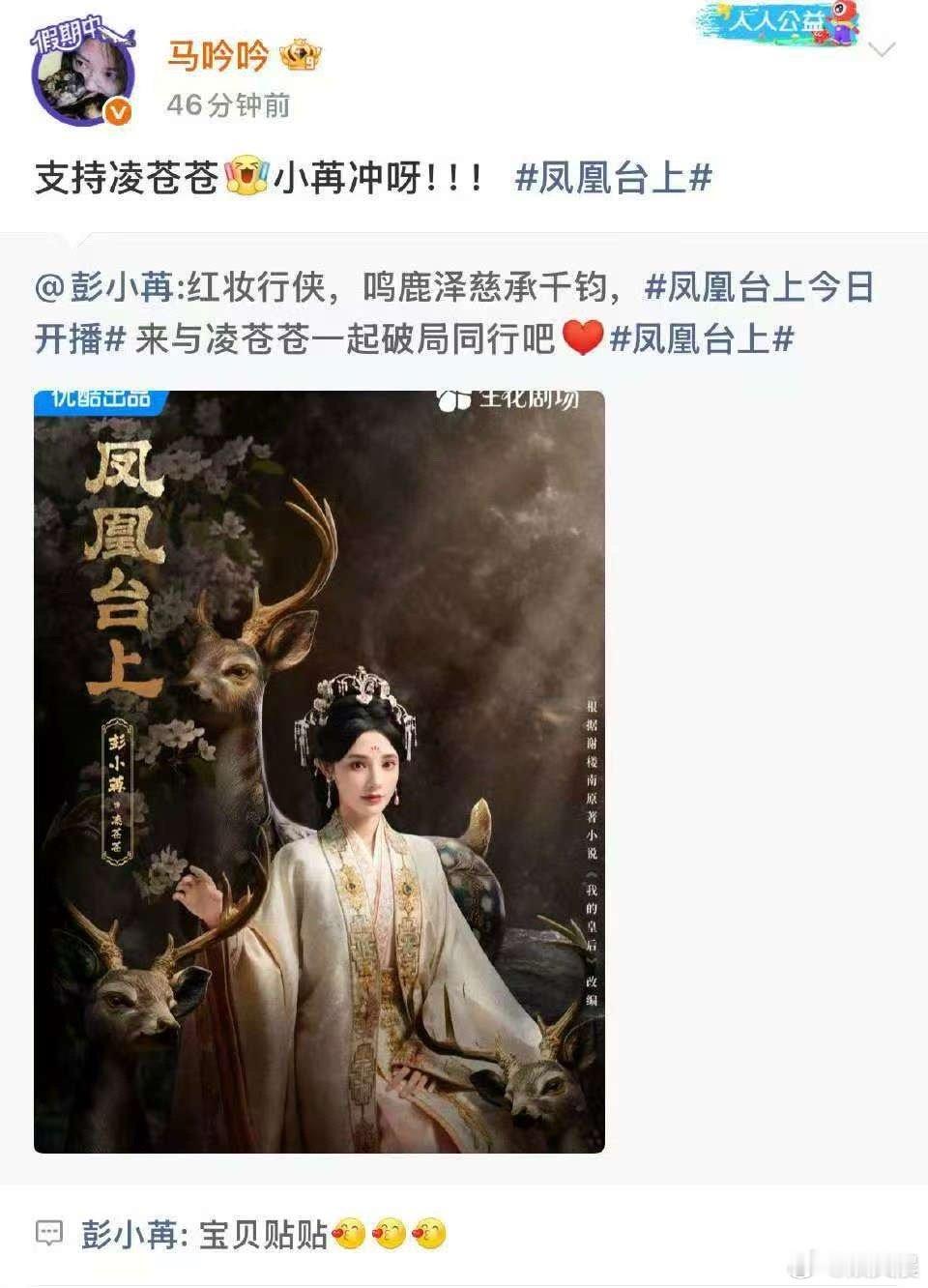Tap the orange verified badge on avatar
The height and width of the screenshot is (1288, 928).
coord(117,113)
